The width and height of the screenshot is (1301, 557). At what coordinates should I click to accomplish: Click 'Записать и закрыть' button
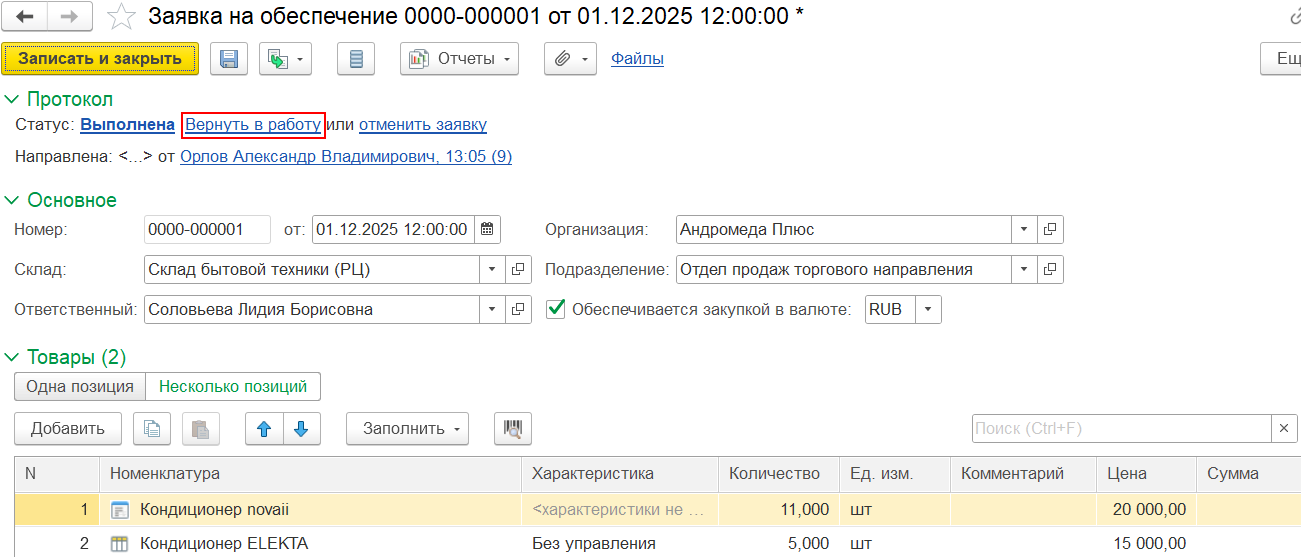coord(100,59)
